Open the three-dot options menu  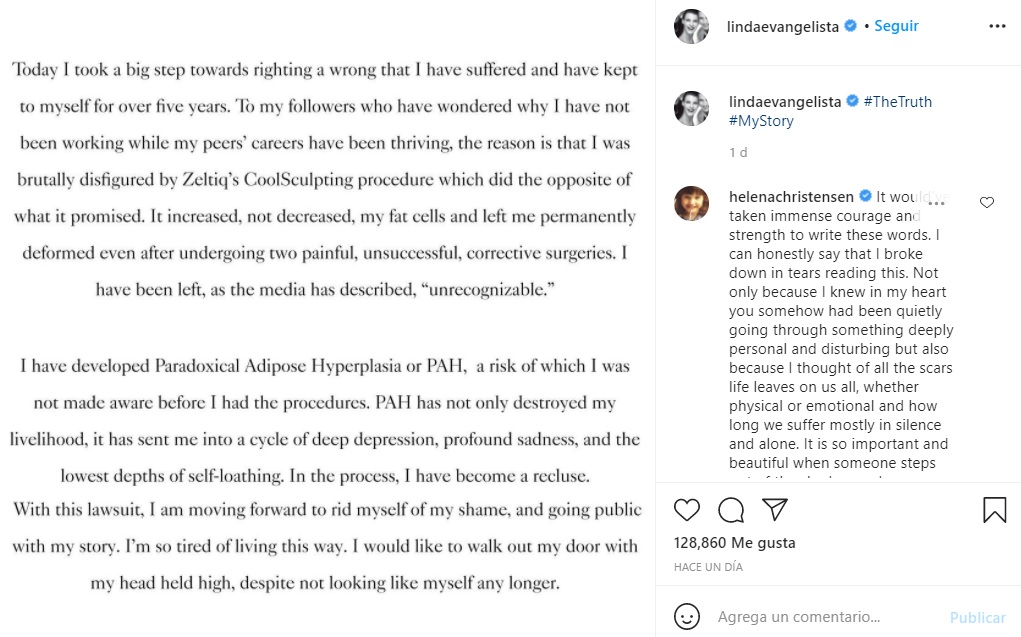pos(997,26)
